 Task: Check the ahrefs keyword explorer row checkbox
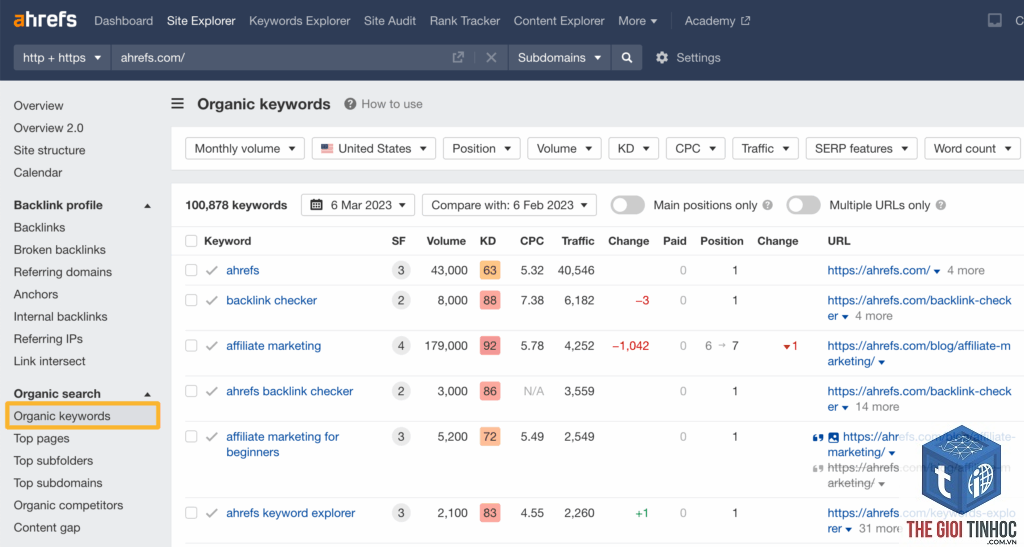pos(191,513)
